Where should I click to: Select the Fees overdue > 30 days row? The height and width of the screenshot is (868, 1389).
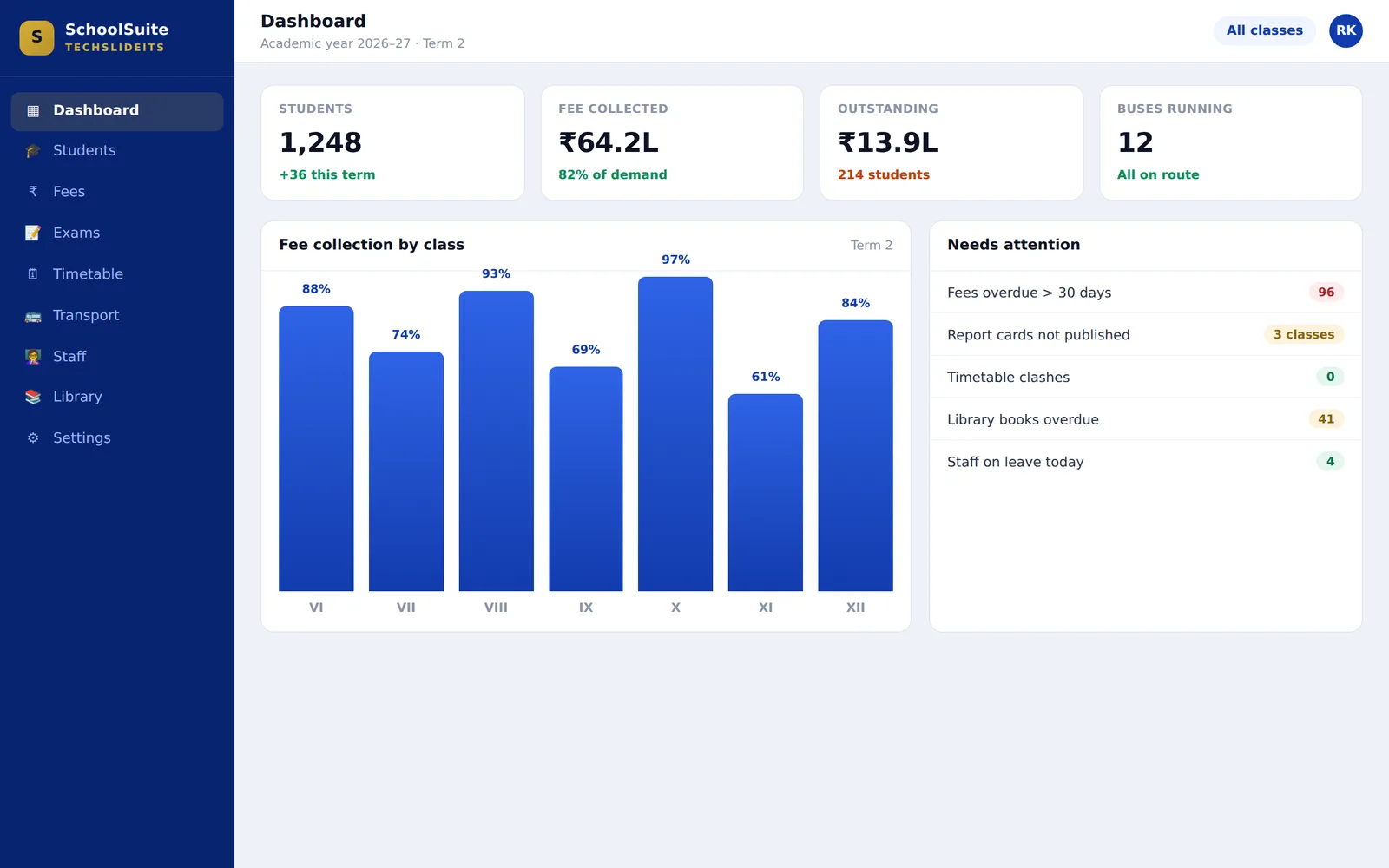point(1145,293)
